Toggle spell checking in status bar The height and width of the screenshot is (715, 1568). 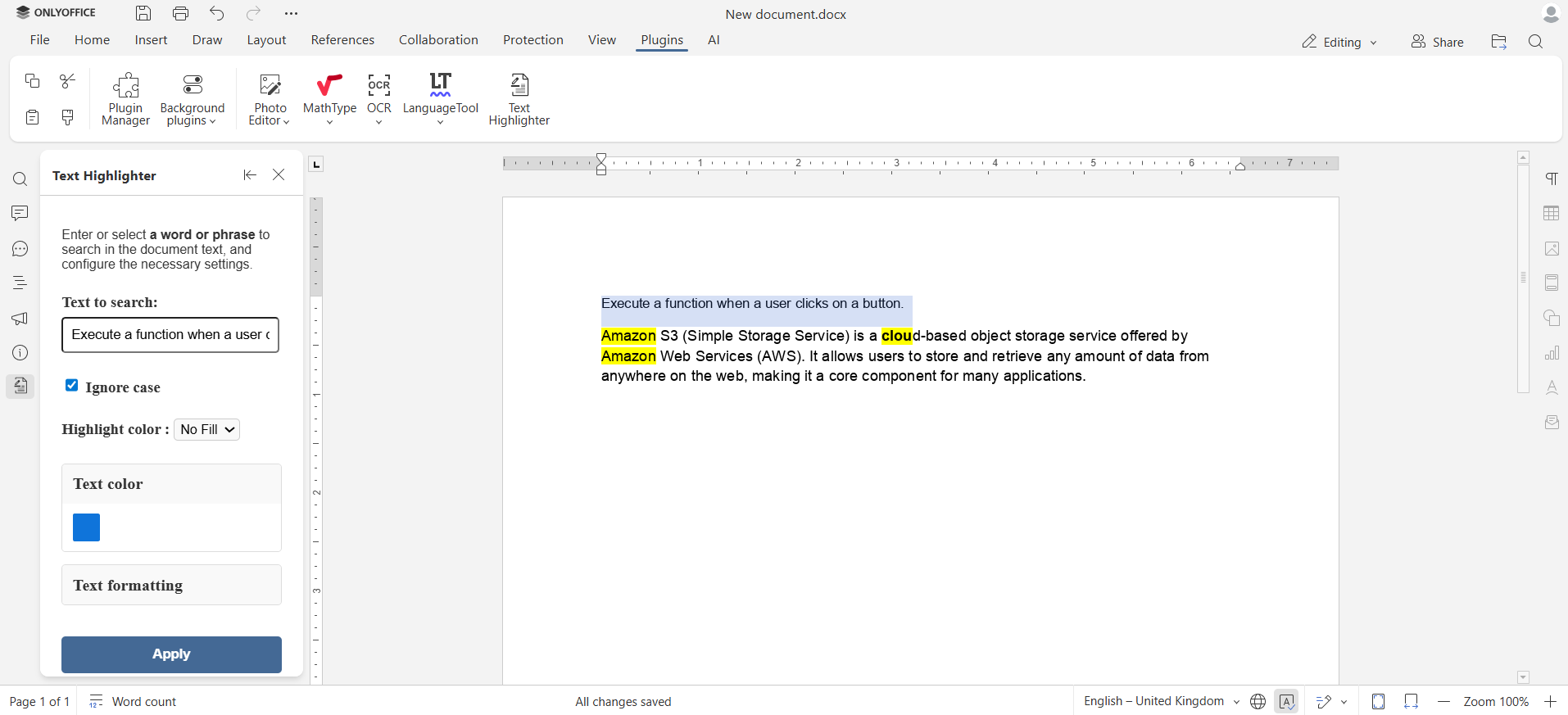(1286, 702)
